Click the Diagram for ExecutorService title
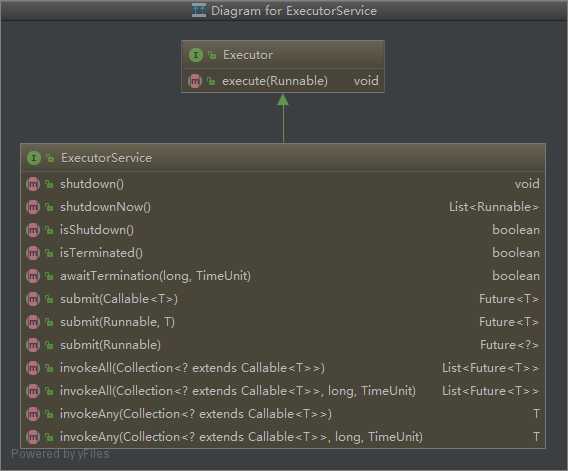 click(294, 11)
